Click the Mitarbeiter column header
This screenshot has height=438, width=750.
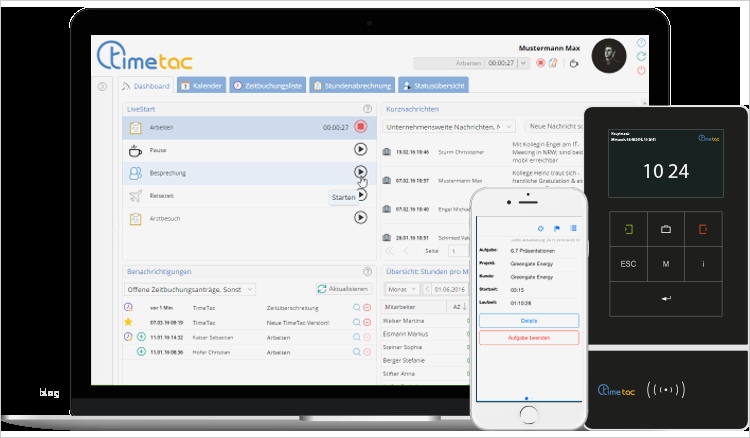[414, 307]
